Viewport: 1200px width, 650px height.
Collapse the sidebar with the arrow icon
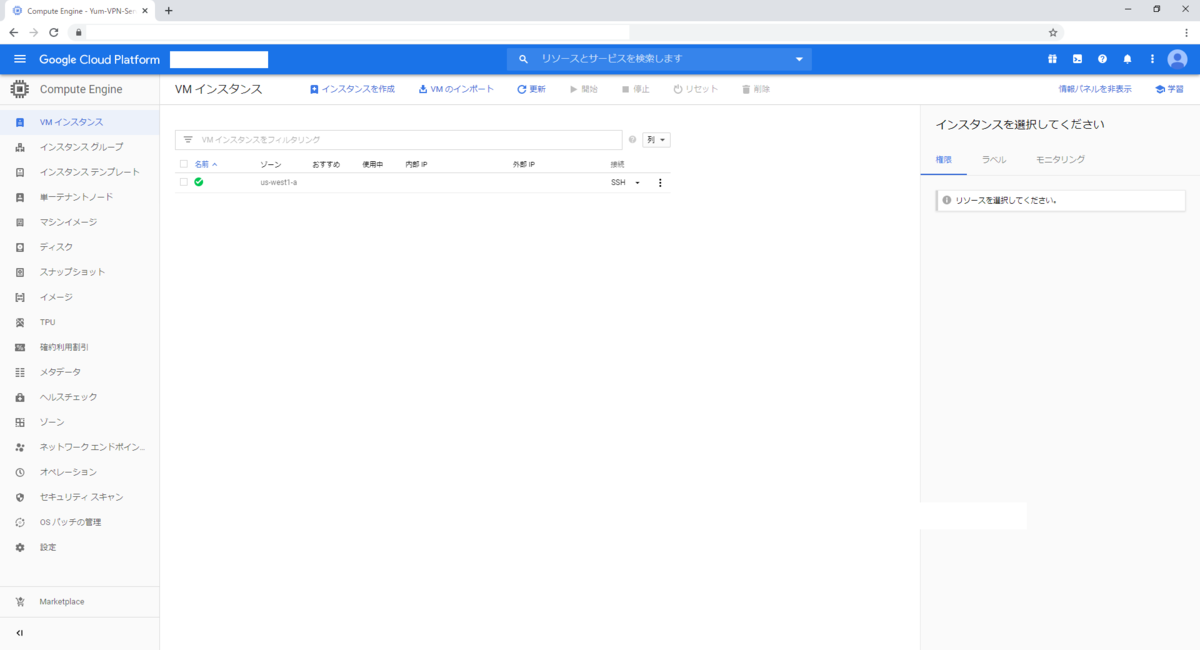pos(20,633)
